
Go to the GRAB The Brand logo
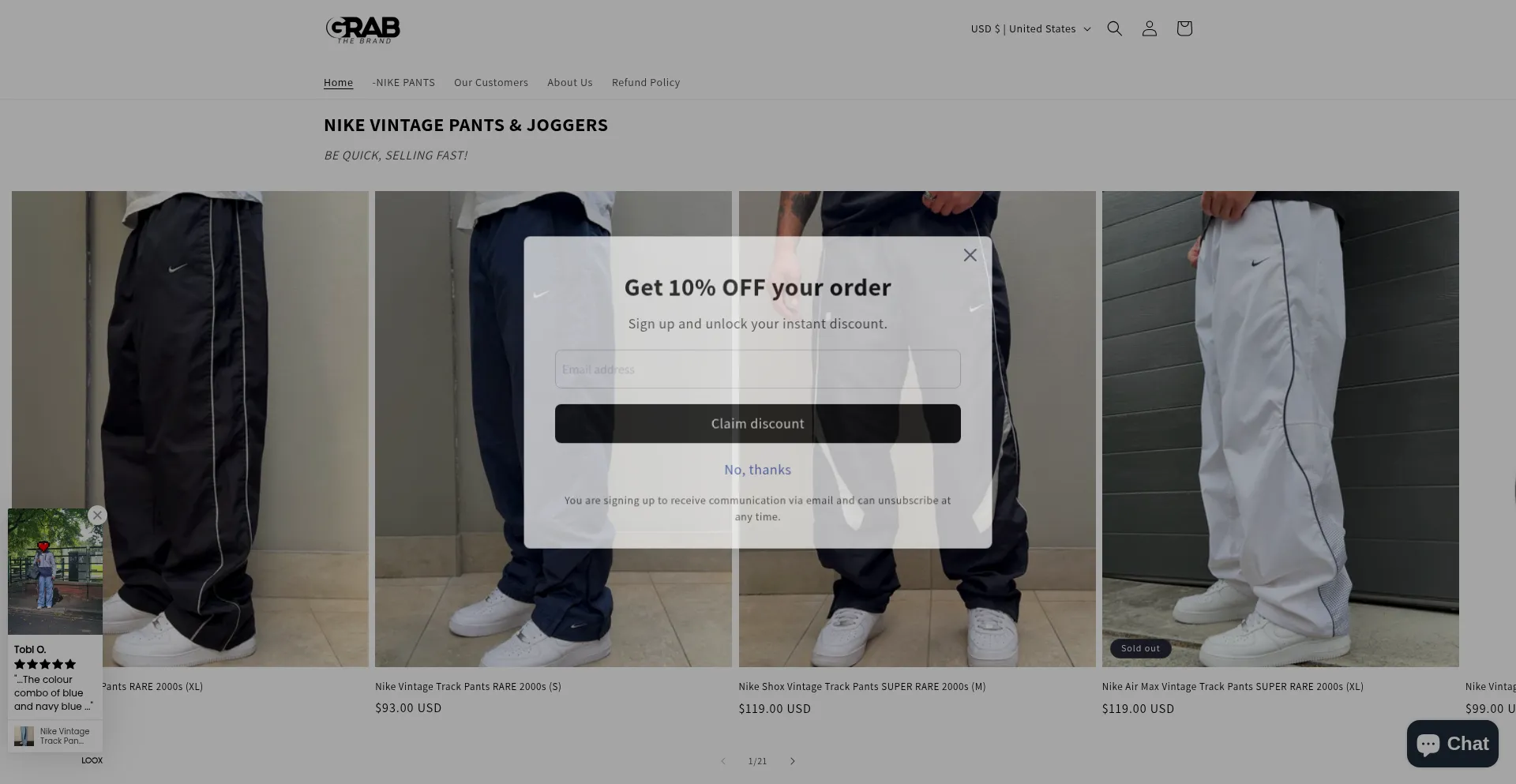[x=363, y=29]
